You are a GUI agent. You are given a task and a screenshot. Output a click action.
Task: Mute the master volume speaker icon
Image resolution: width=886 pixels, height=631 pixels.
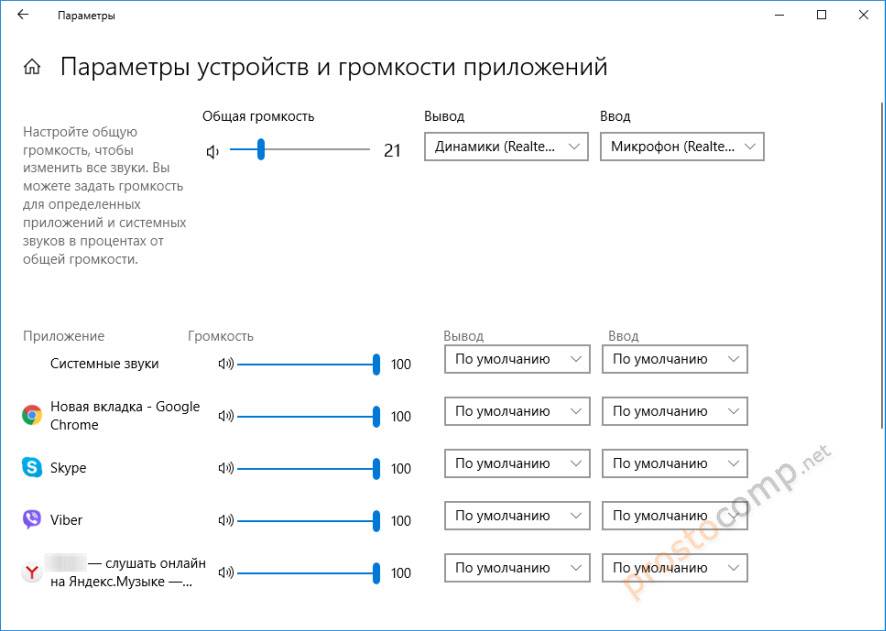[212, 151]
